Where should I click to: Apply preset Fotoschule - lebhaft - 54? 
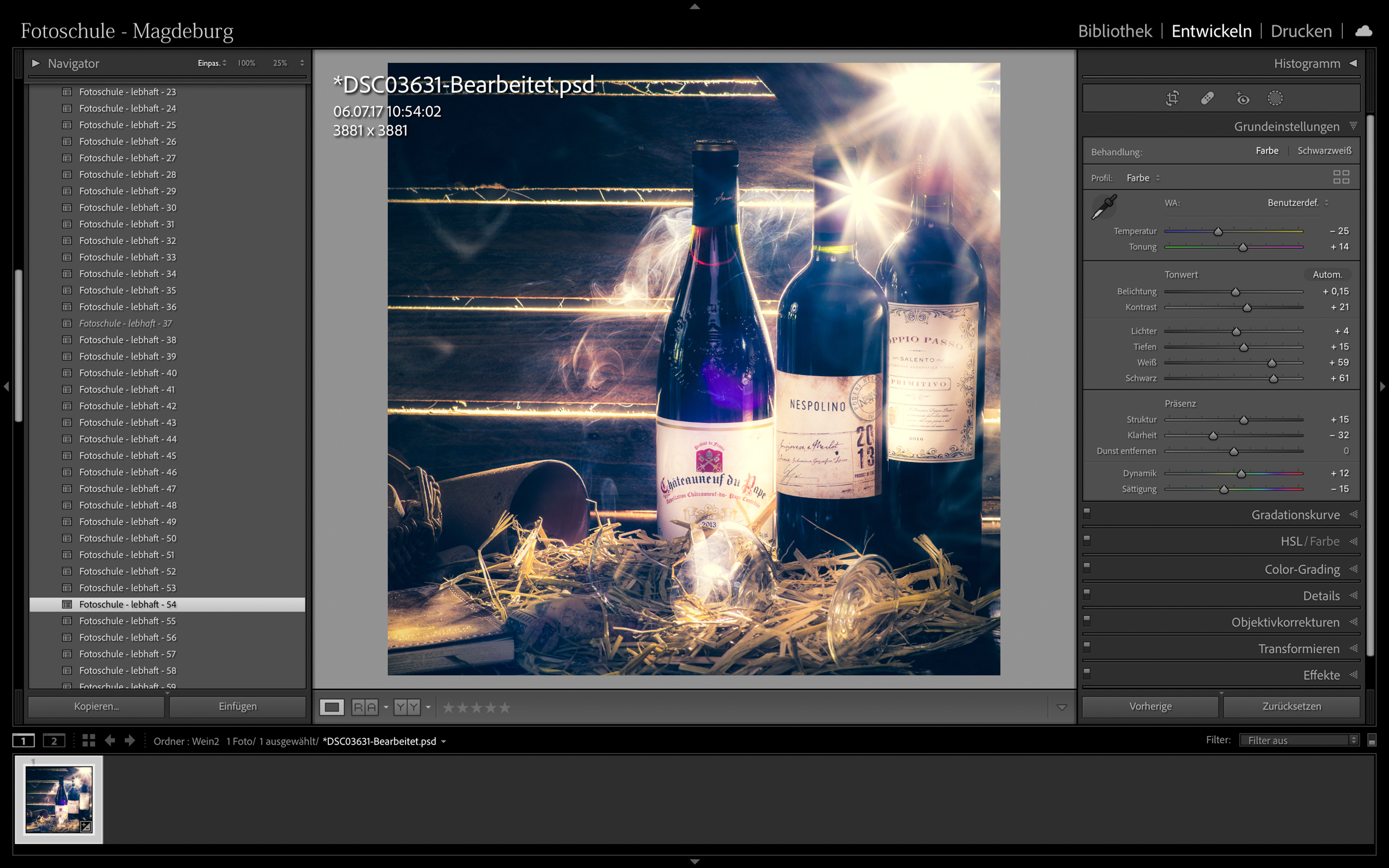coord(167,604)
